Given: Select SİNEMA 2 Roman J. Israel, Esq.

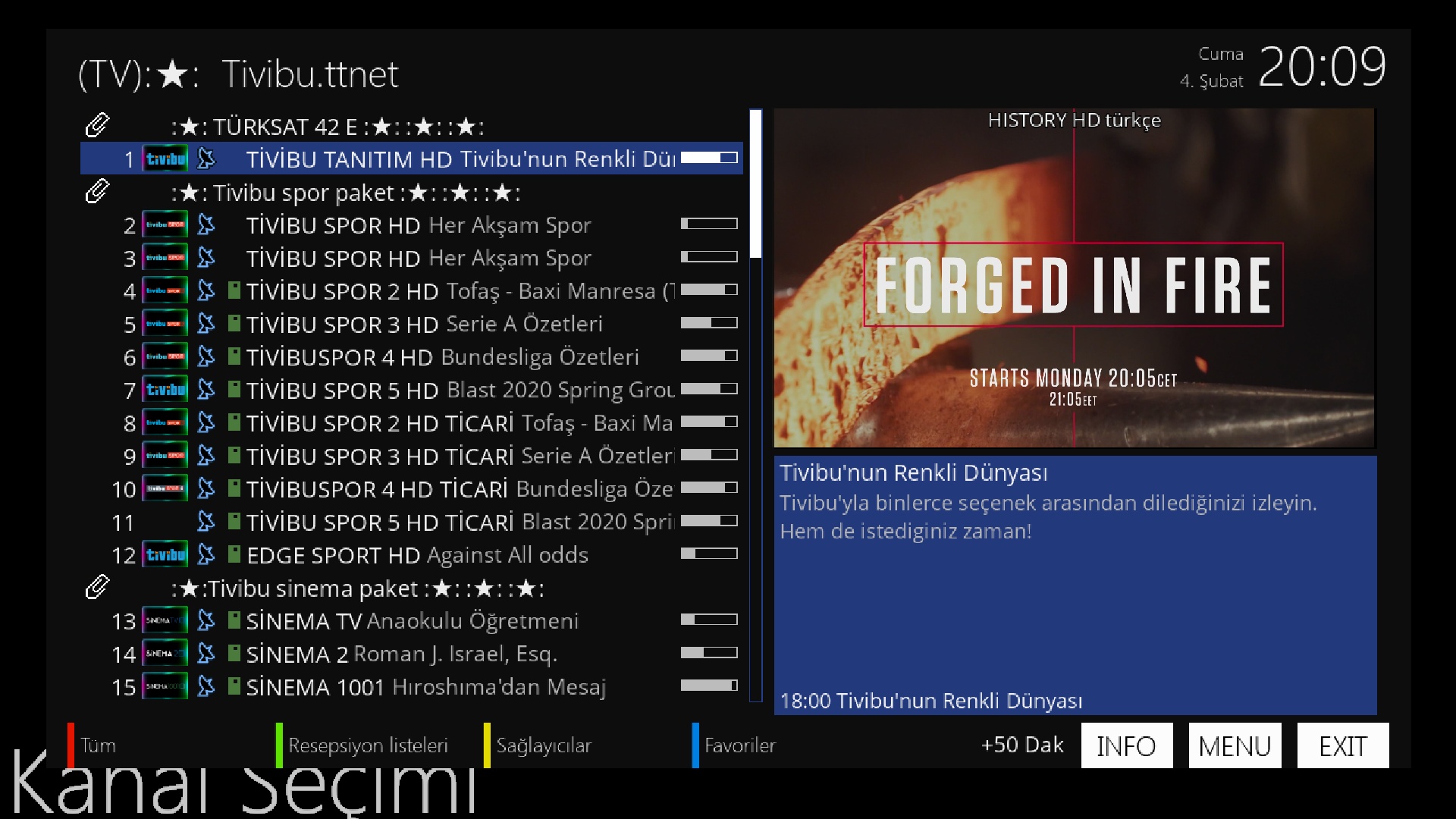Looking at the screenshot, I should 412,654.
